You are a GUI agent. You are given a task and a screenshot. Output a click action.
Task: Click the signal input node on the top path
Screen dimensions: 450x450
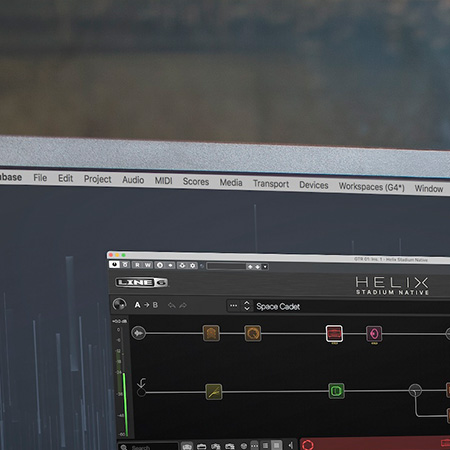[138, 333]
